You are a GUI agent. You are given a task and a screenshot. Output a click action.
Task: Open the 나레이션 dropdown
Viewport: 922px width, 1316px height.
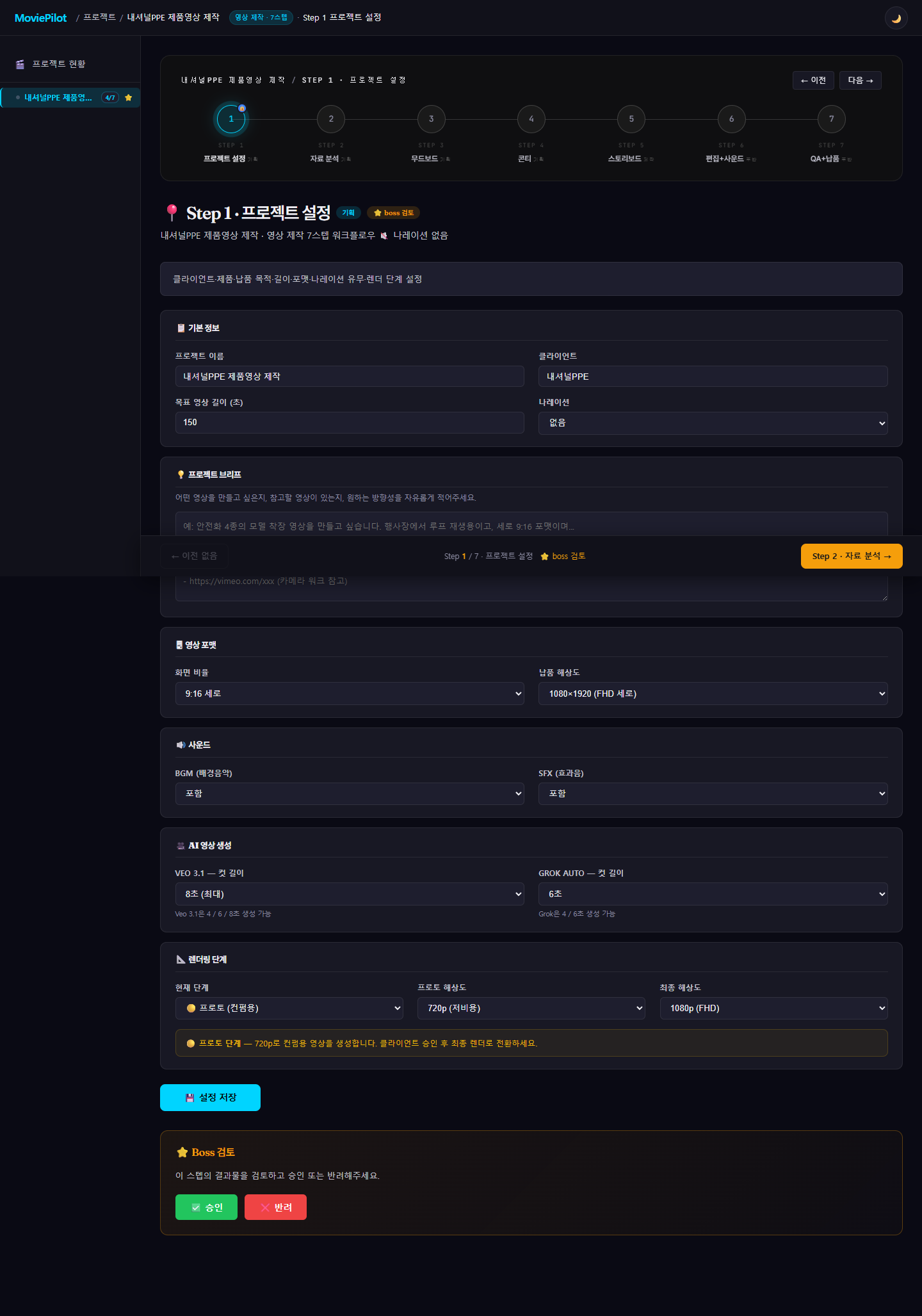[713, 423]
